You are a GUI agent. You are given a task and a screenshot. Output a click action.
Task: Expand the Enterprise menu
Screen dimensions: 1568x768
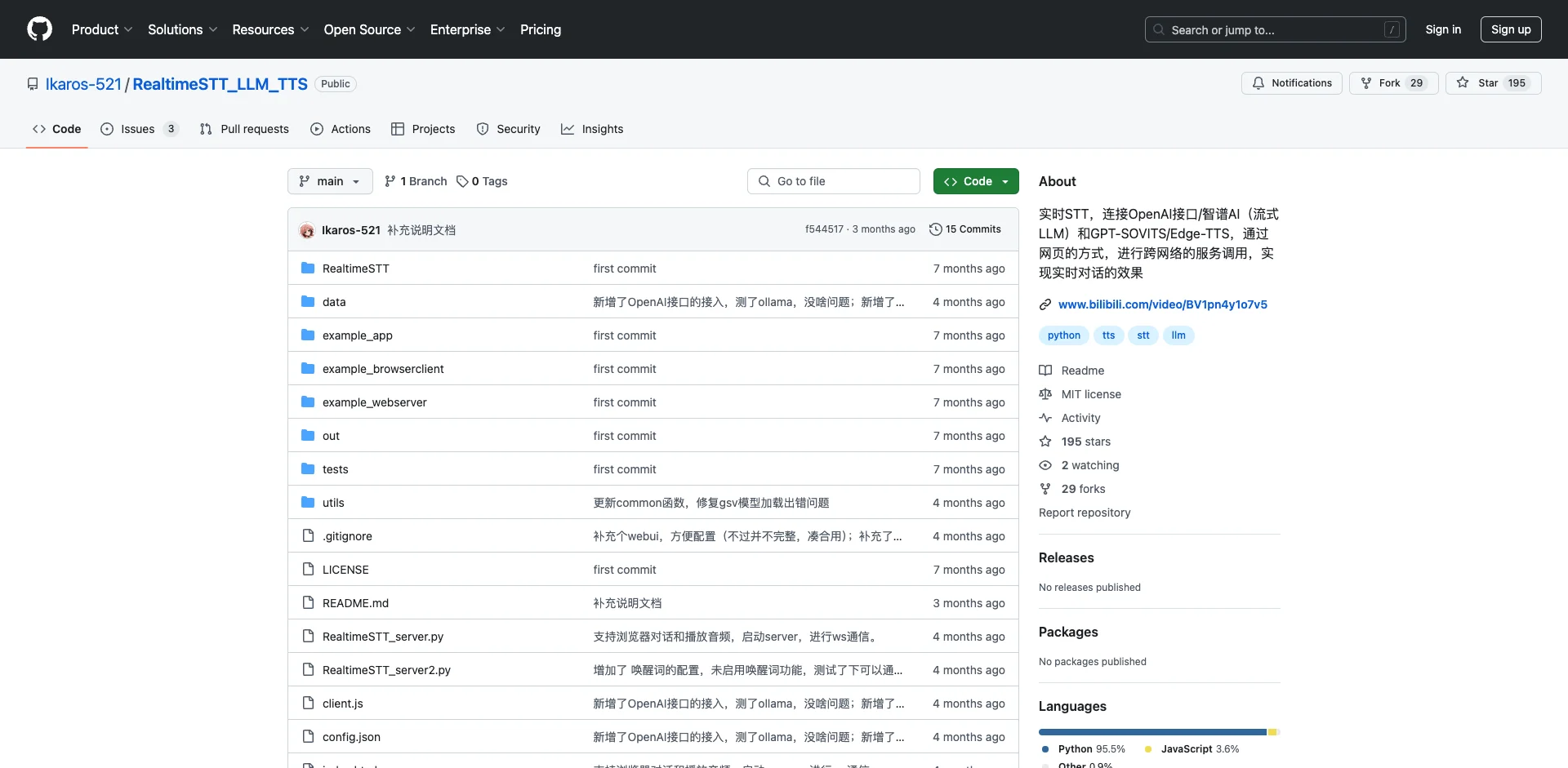coord(468,29)
